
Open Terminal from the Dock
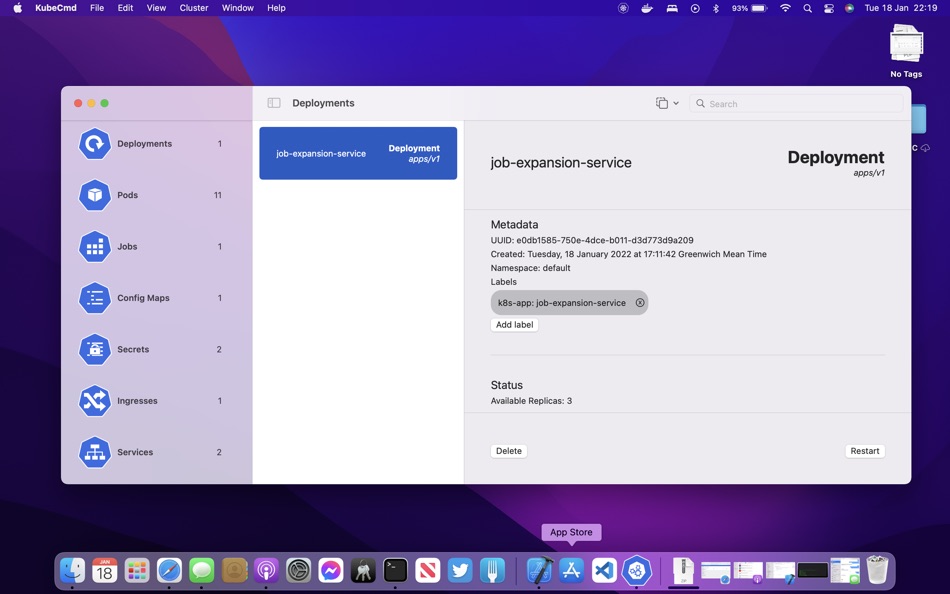point(395,570)
